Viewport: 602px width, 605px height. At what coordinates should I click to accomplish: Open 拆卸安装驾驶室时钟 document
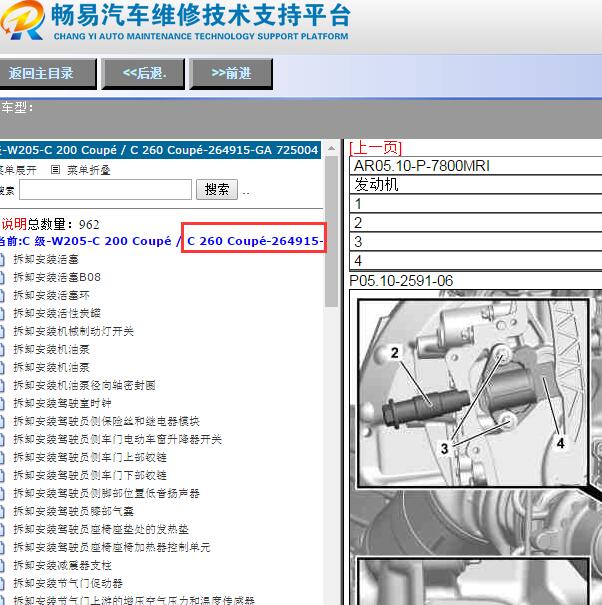[62, 403]
